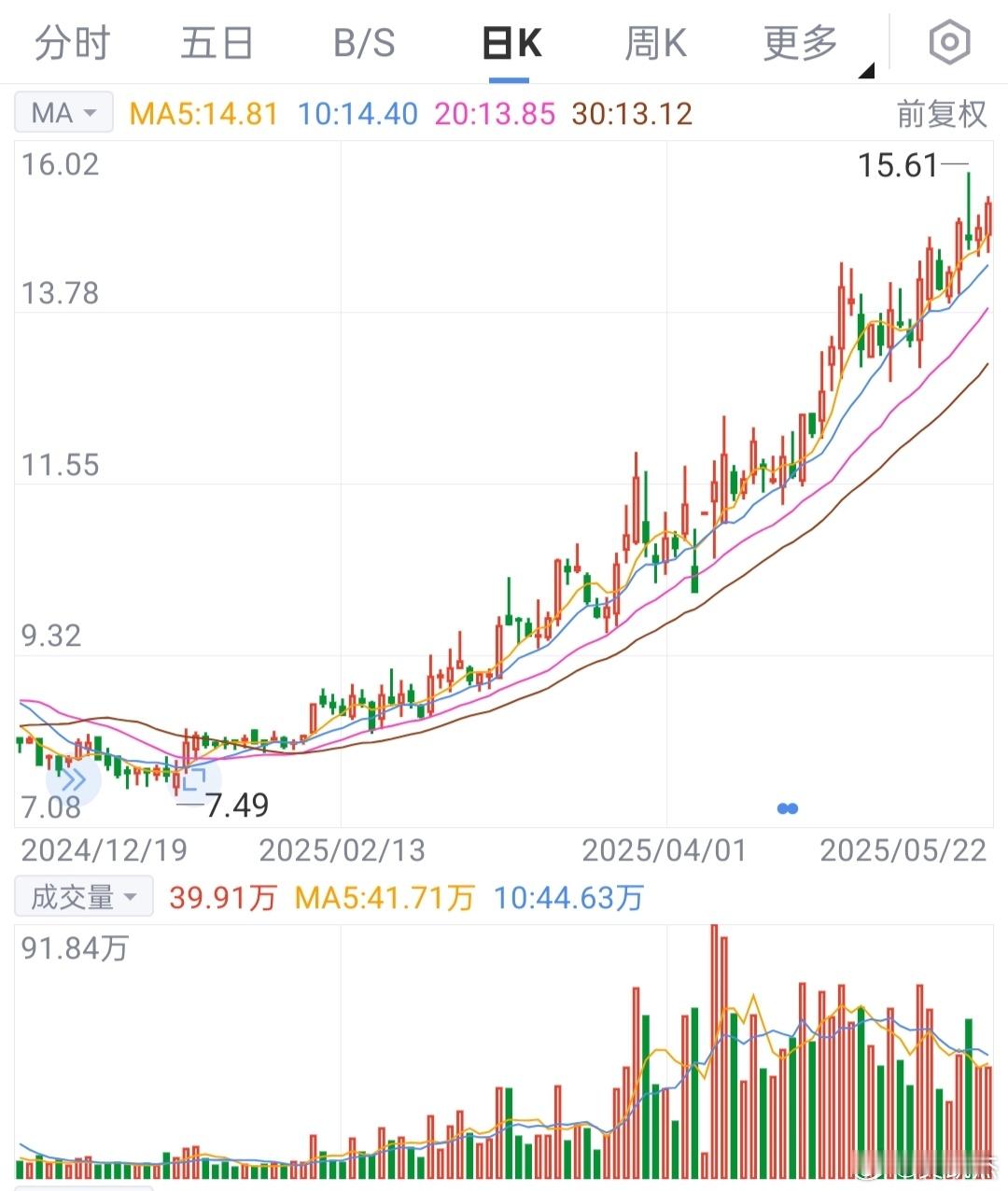The image size is (1008, 1191).
Task: Expand the 更多 more periods menu
Action: [801, 43]
